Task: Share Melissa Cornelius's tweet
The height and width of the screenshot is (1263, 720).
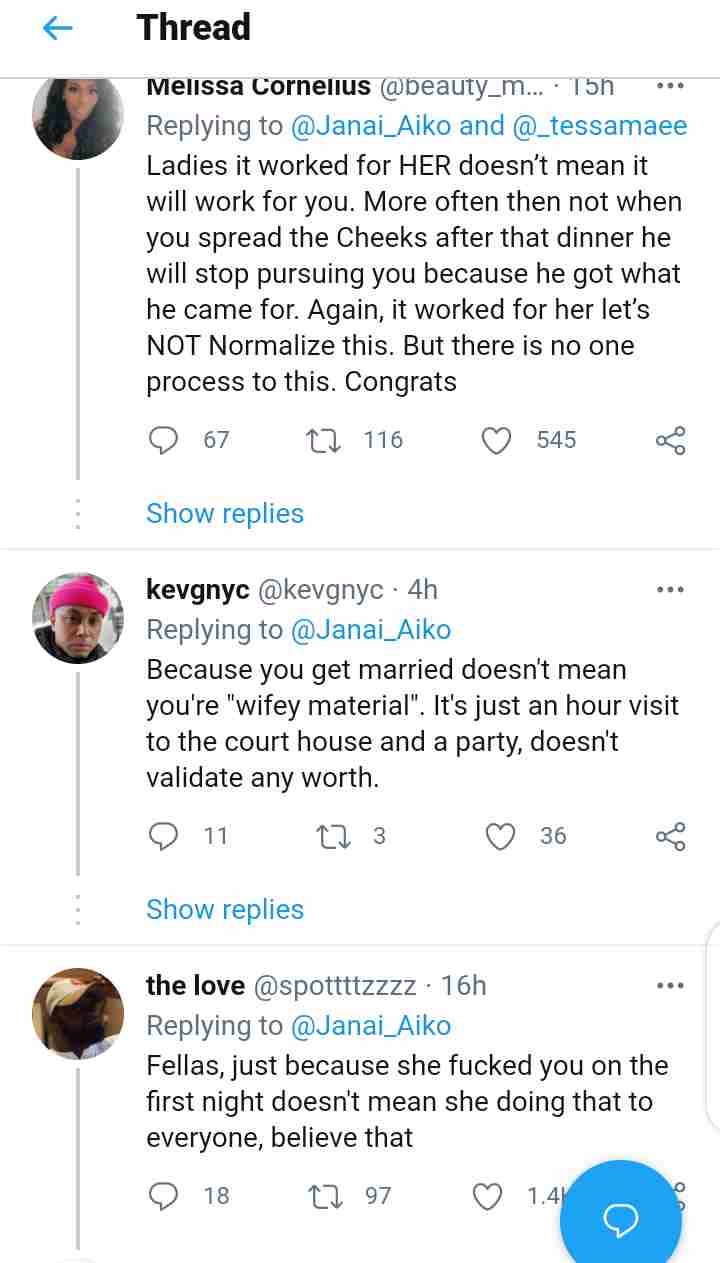Action: [670, 440]
